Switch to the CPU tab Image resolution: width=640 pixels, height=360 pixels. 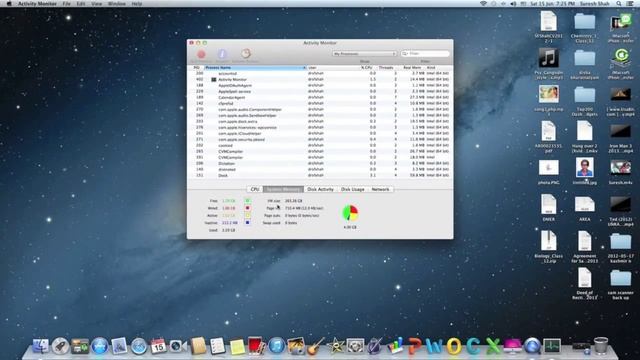[x=255, y=189]
